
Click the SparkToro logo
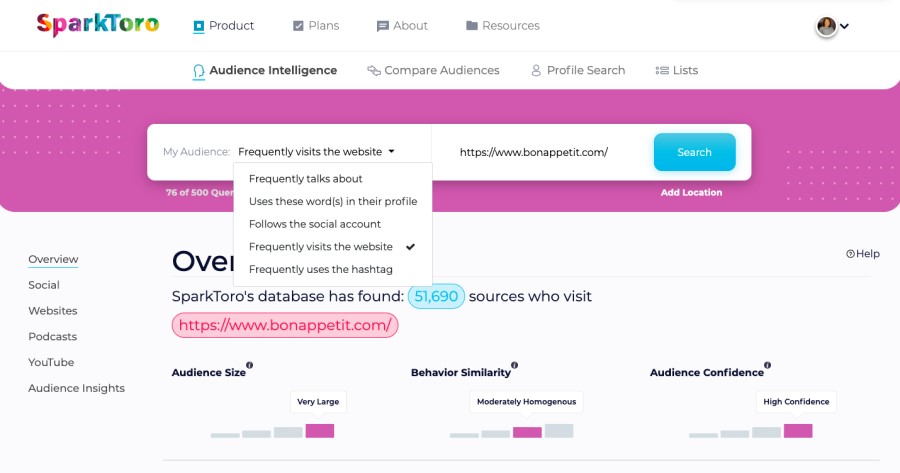(97, 25)
